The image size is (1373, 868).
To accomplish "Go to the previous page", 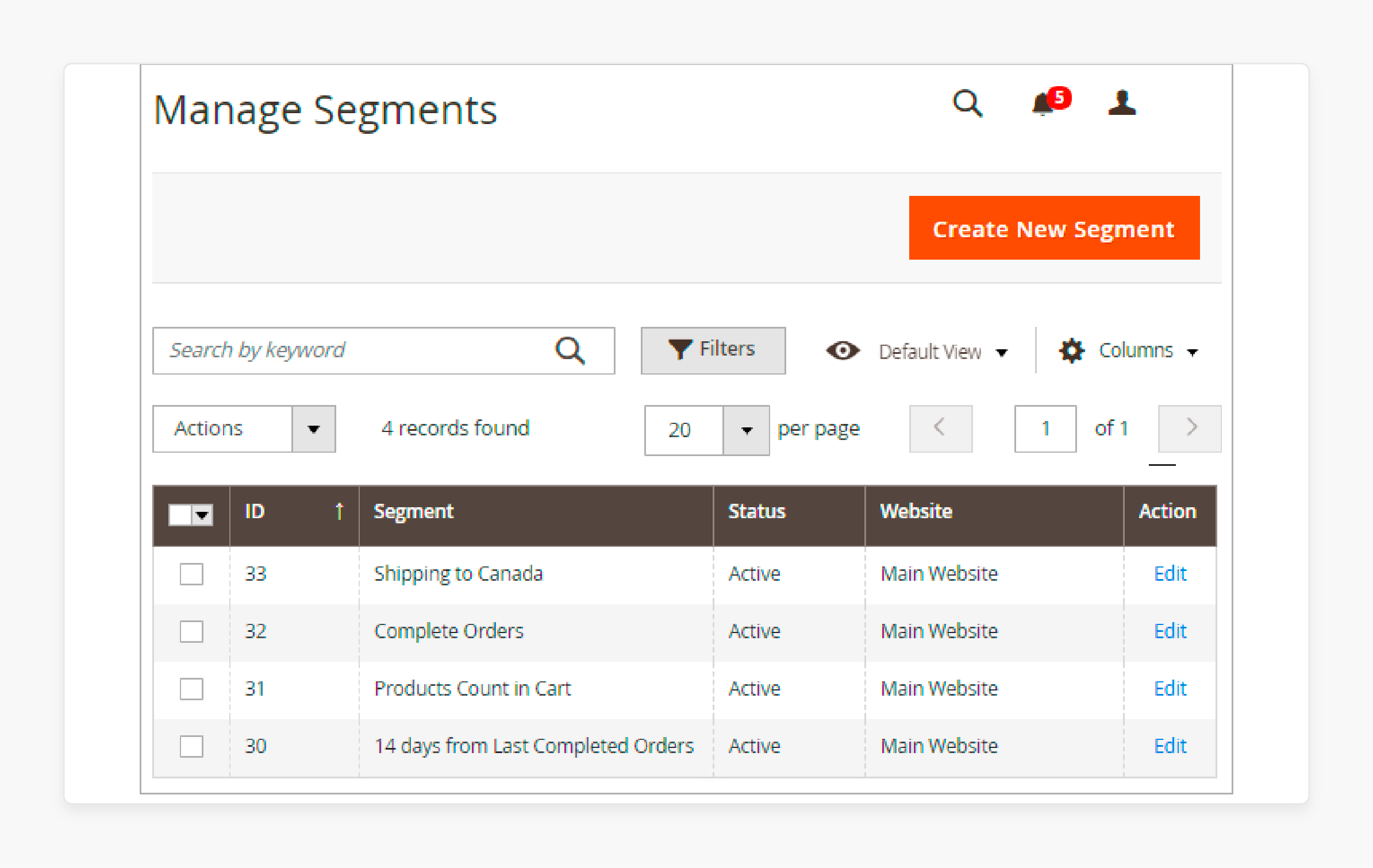I will click(x=941, y=429).
